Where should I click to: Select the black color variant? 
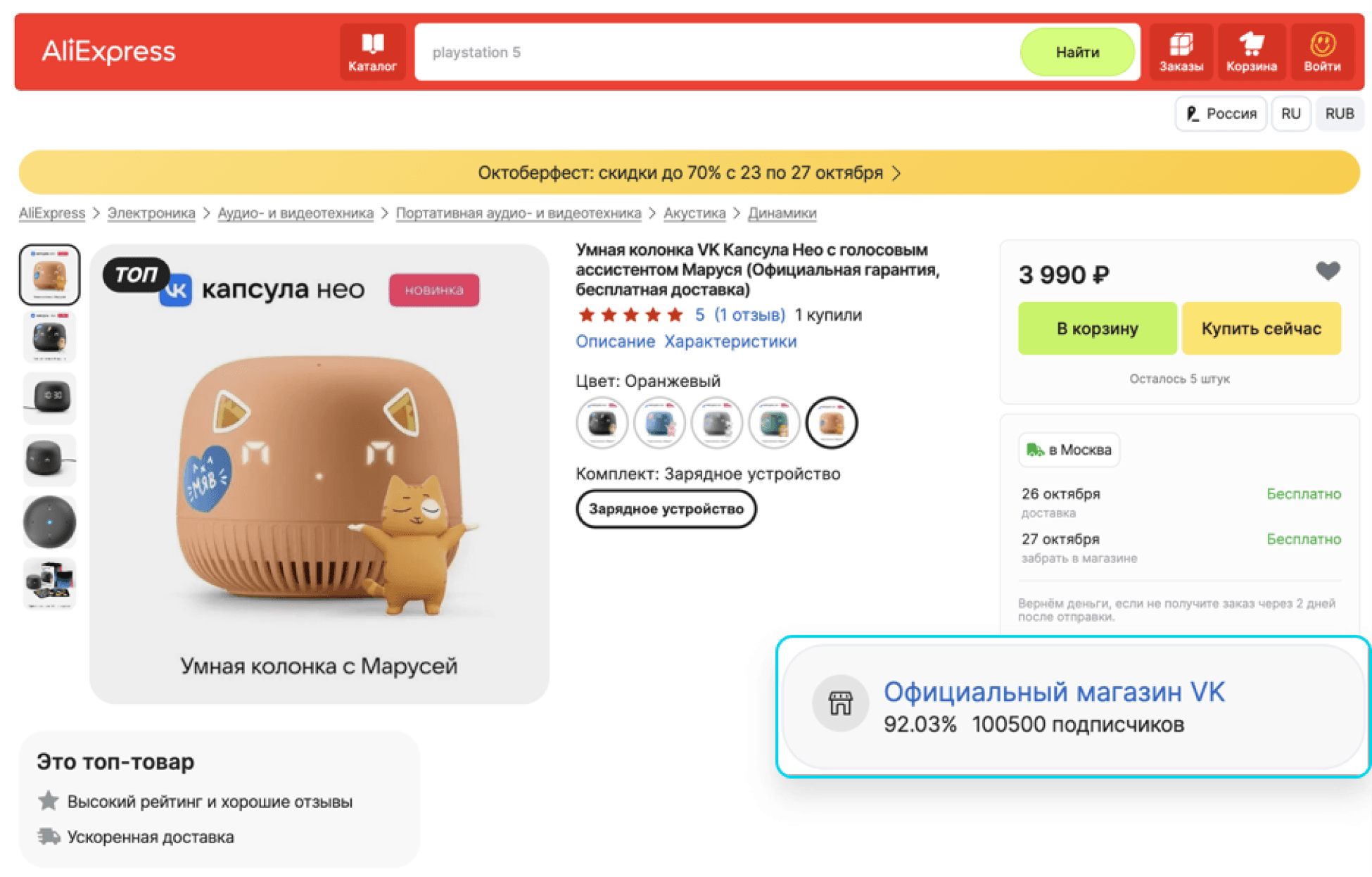point(602,422)
